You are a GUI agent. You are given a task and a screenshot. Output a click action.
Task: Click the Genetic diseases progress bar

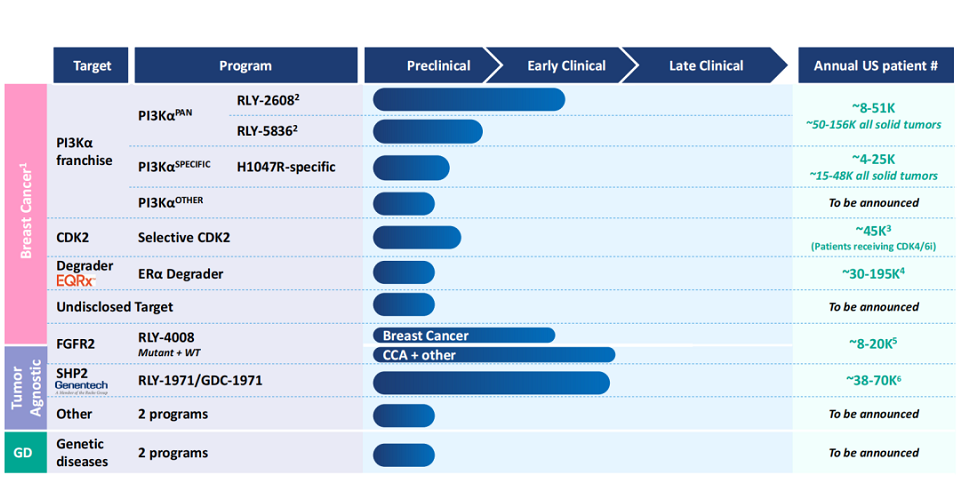[x=404, y=455]
